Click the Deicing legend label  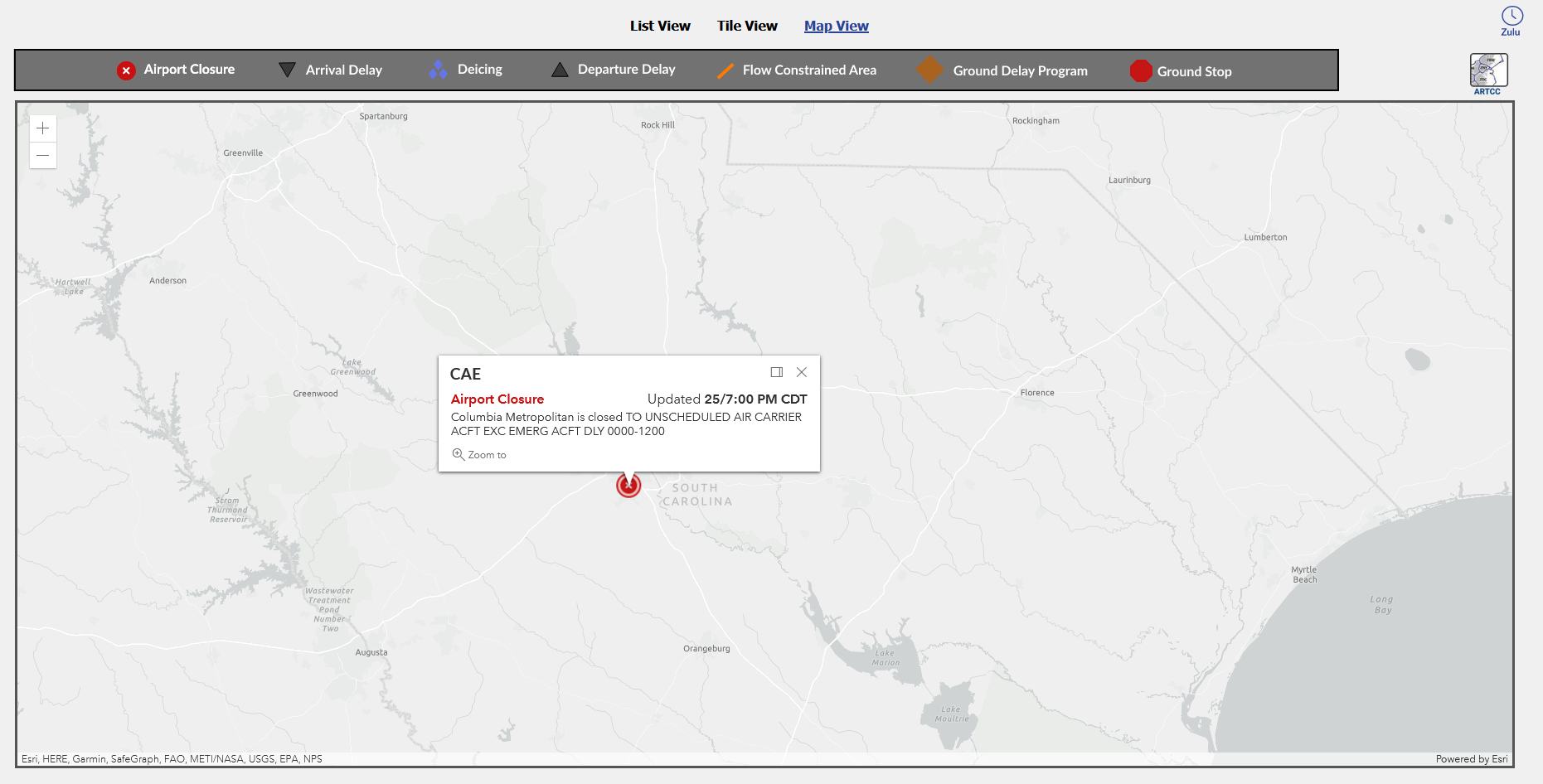pos(480,70)
